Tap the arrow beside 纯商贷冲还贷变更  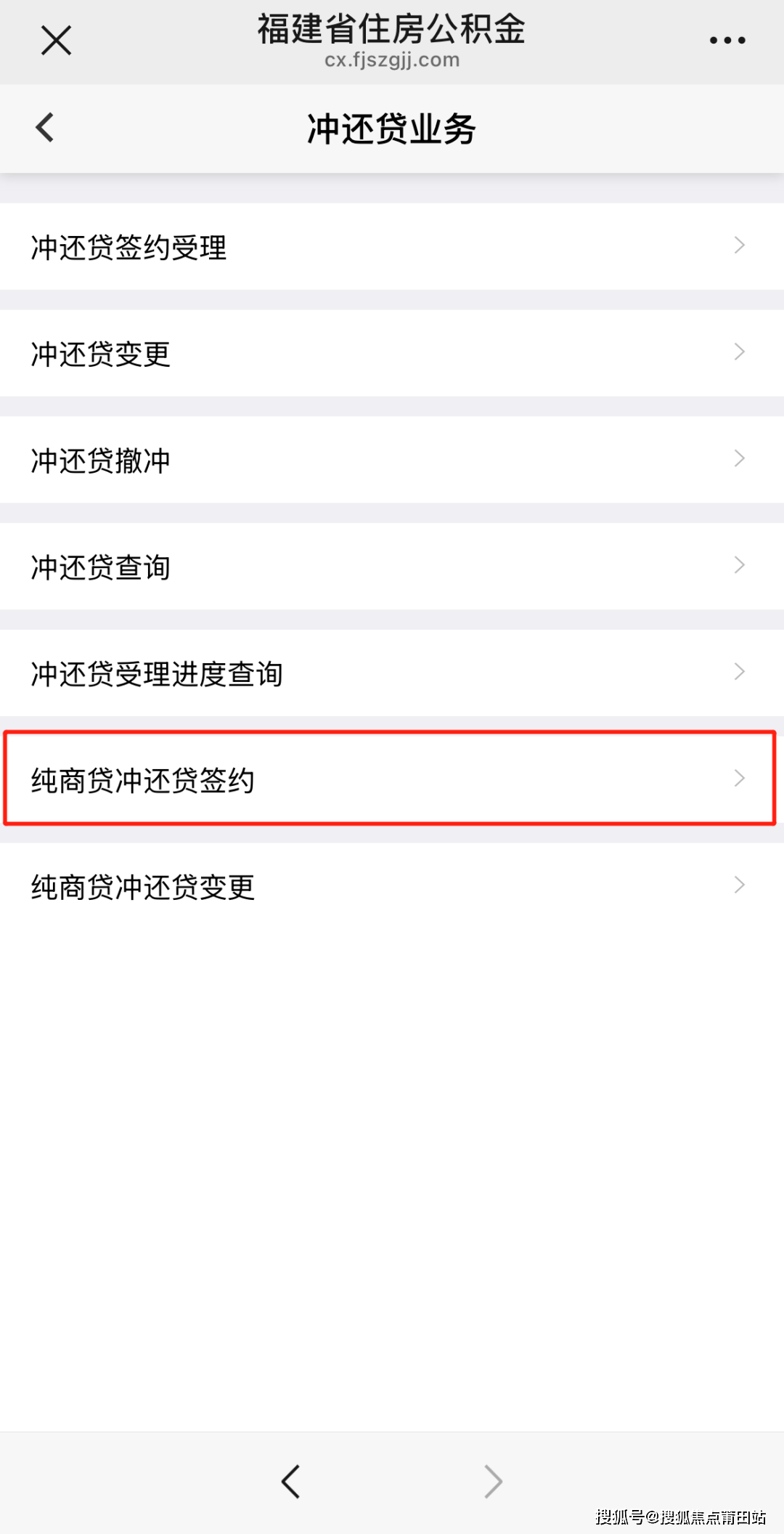tap(739, 885)
